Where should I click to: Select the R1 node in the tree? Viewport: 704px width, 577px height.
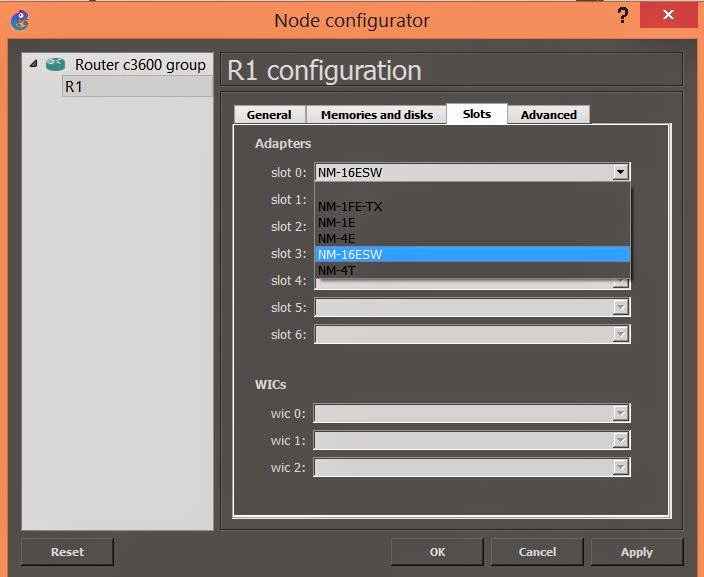[x=137, y=86]
